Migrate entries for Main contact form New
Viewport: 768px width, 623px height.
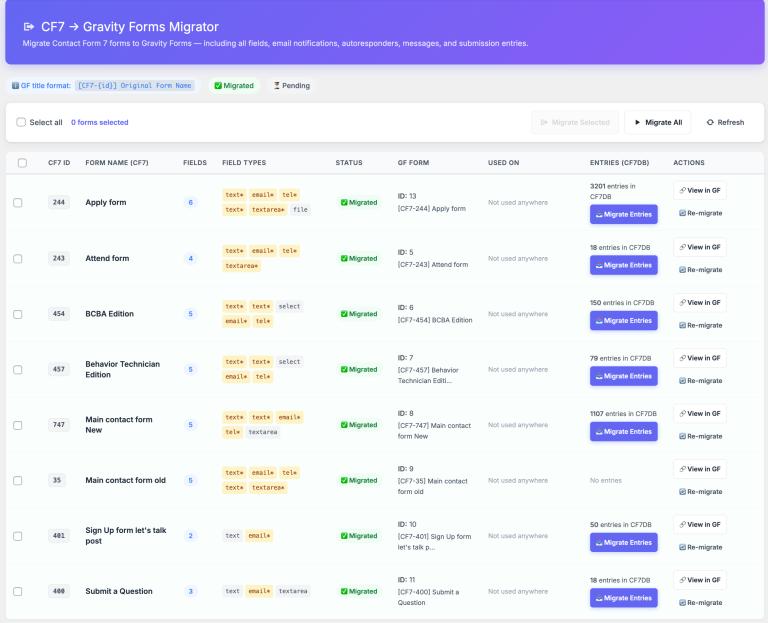623,432
